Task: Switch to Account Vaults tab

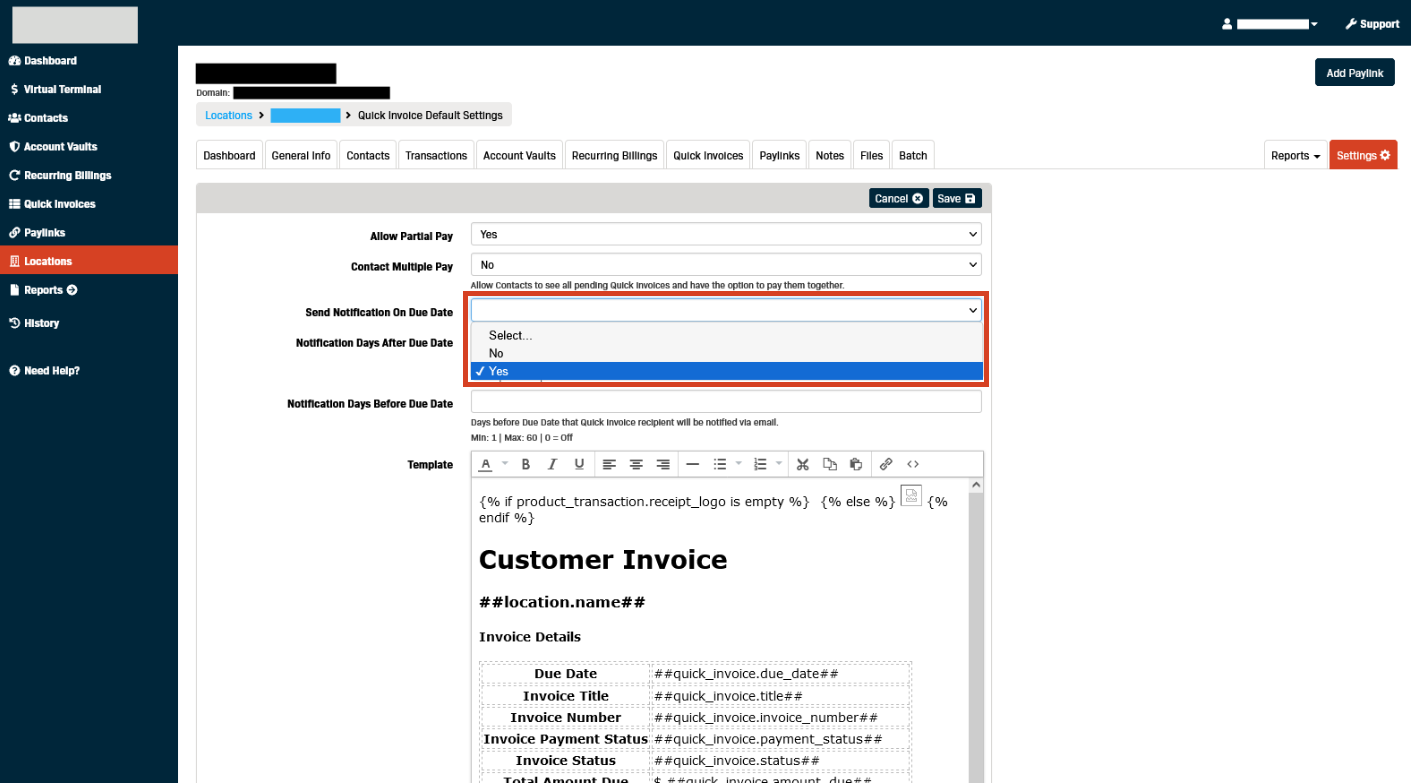Action: pos(519,155)
